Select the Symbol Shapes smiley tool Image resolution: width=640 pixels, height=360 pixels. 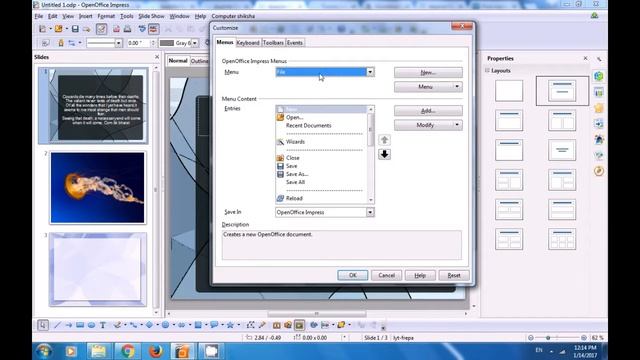click(x=165, y=325)
